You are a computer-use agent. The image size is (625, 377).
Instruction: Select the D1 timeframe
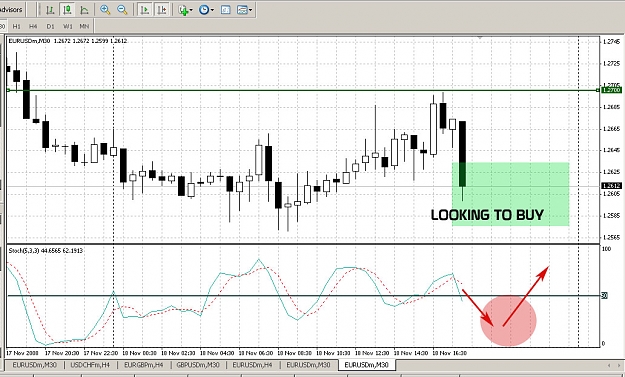pyautogui.click(x=50, y=26)
